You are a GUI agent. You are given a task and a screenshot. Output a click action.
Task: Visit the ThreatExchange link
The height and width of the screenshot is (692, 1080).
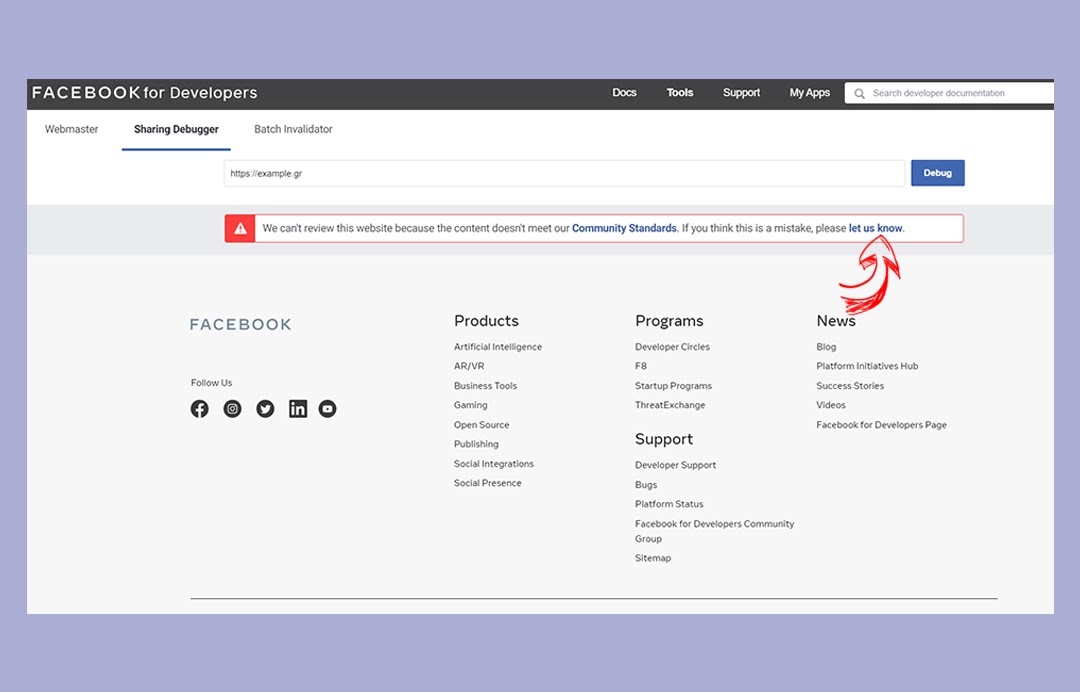(669, 406)
